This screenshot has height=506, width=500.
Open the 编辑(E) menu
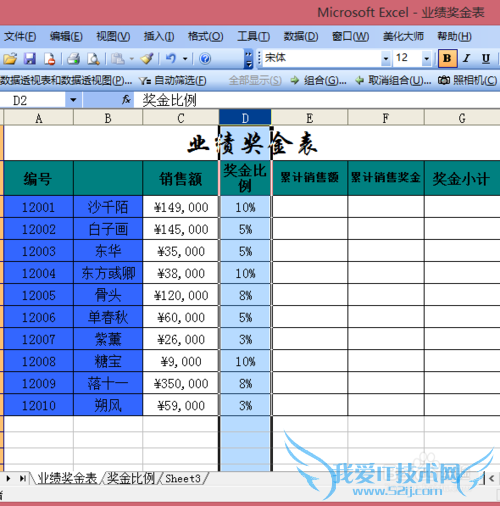(66, 36)
